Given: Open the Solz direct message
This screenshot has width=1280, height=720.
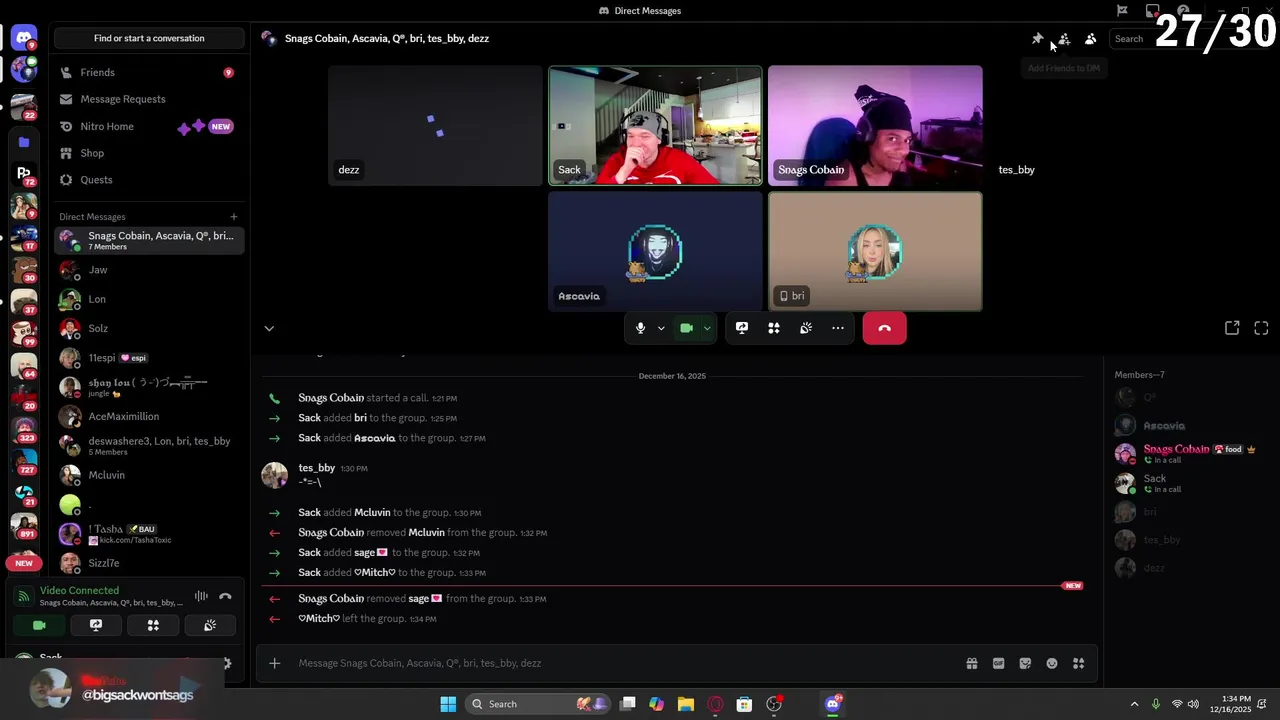Looking at the screenshot, I should (149, 328).
